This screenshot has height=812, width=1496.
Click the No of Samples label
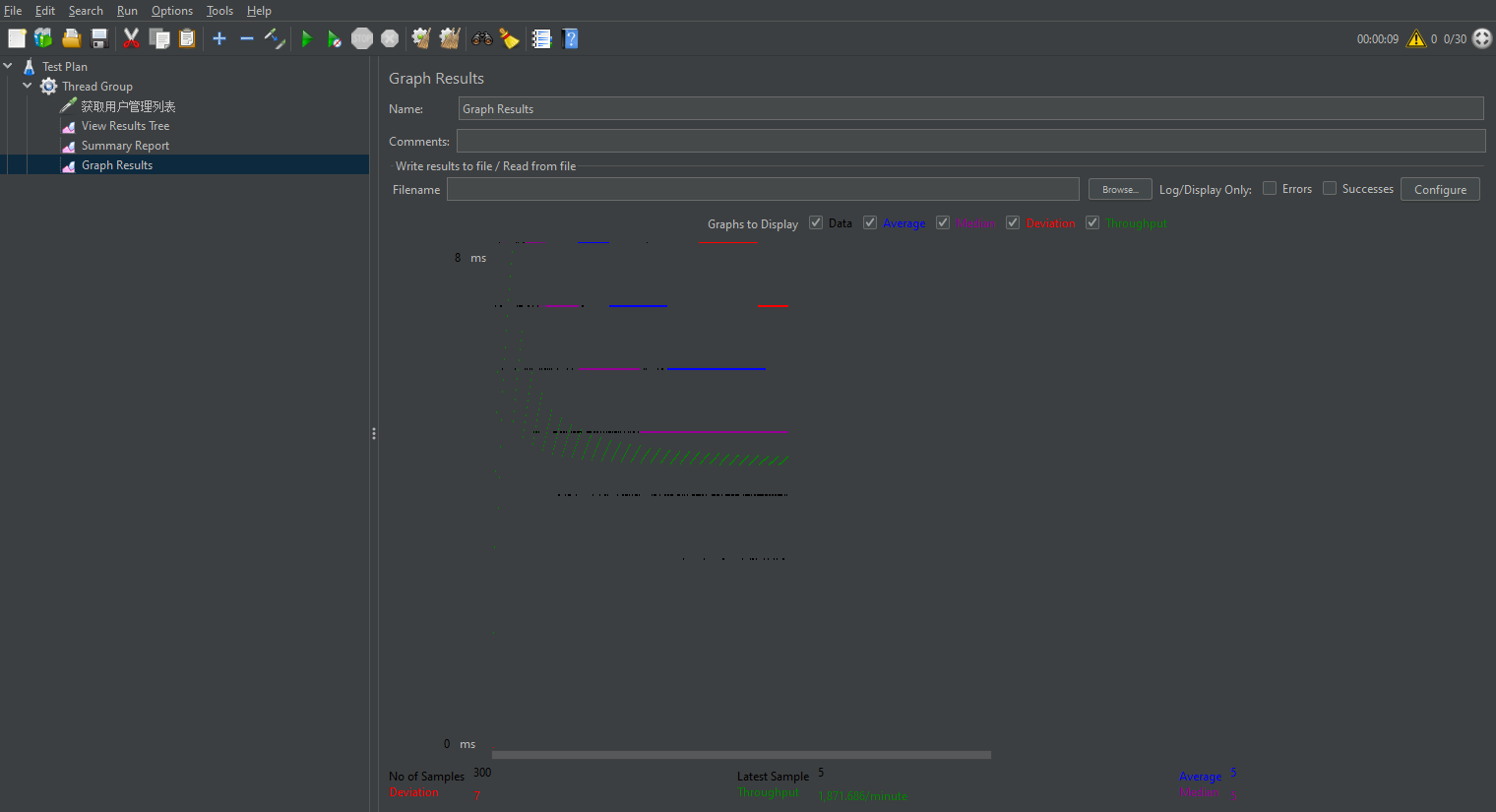point(426,777)
